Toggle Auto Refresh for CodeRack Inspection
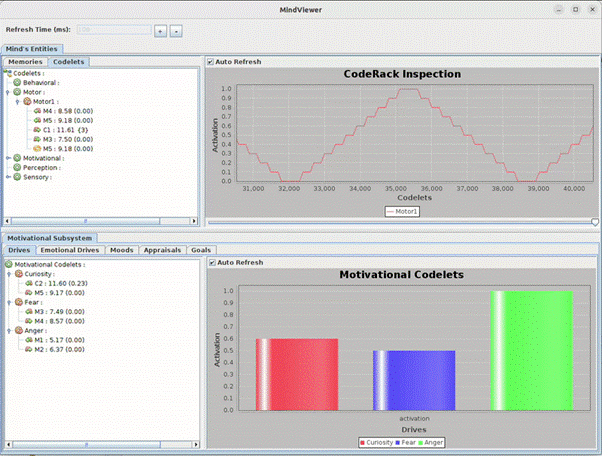Screen dimensions: 602x456 (210, 62)
